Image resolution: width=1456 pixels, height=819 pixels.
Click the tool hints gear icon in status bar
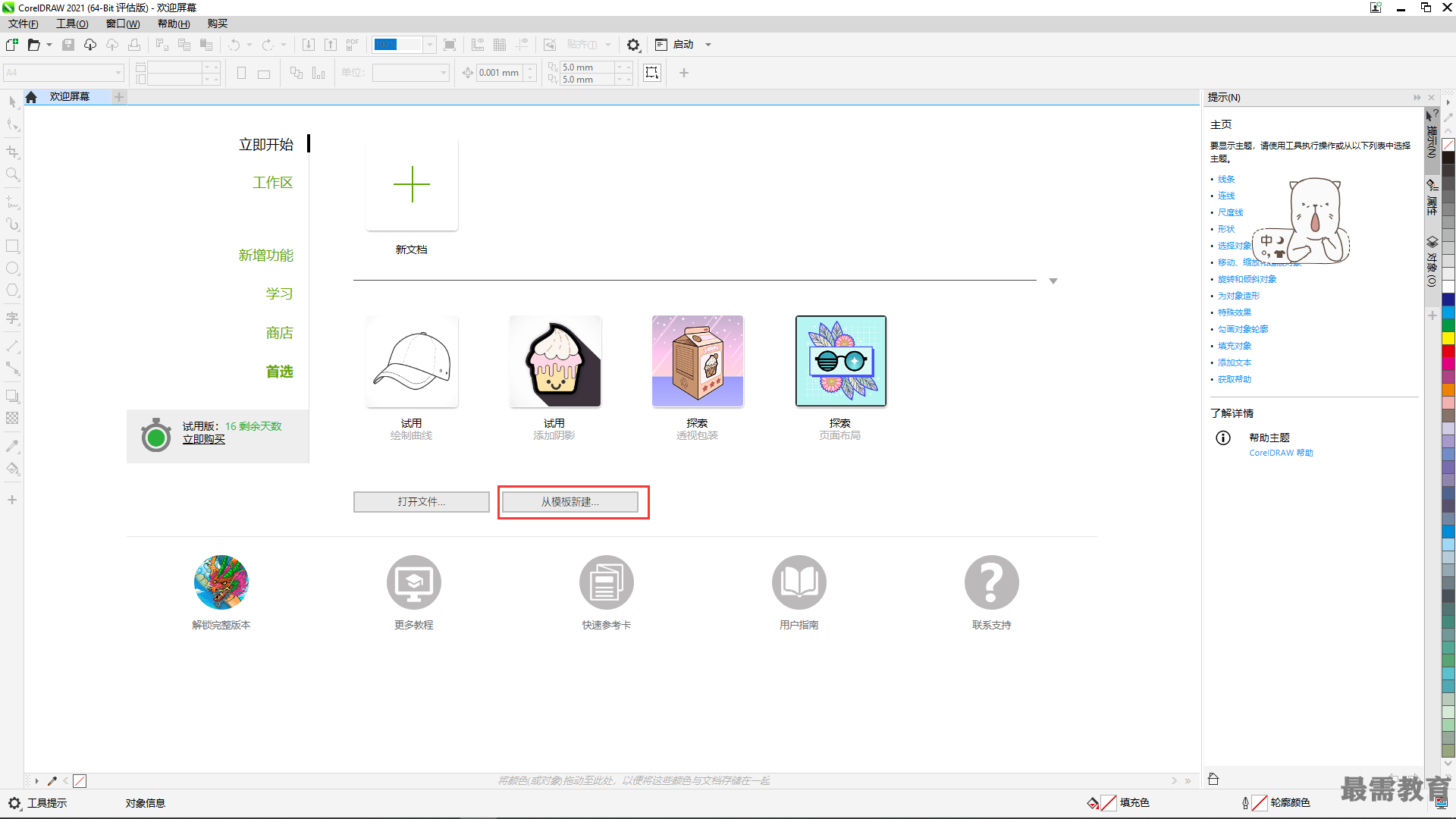14,803
